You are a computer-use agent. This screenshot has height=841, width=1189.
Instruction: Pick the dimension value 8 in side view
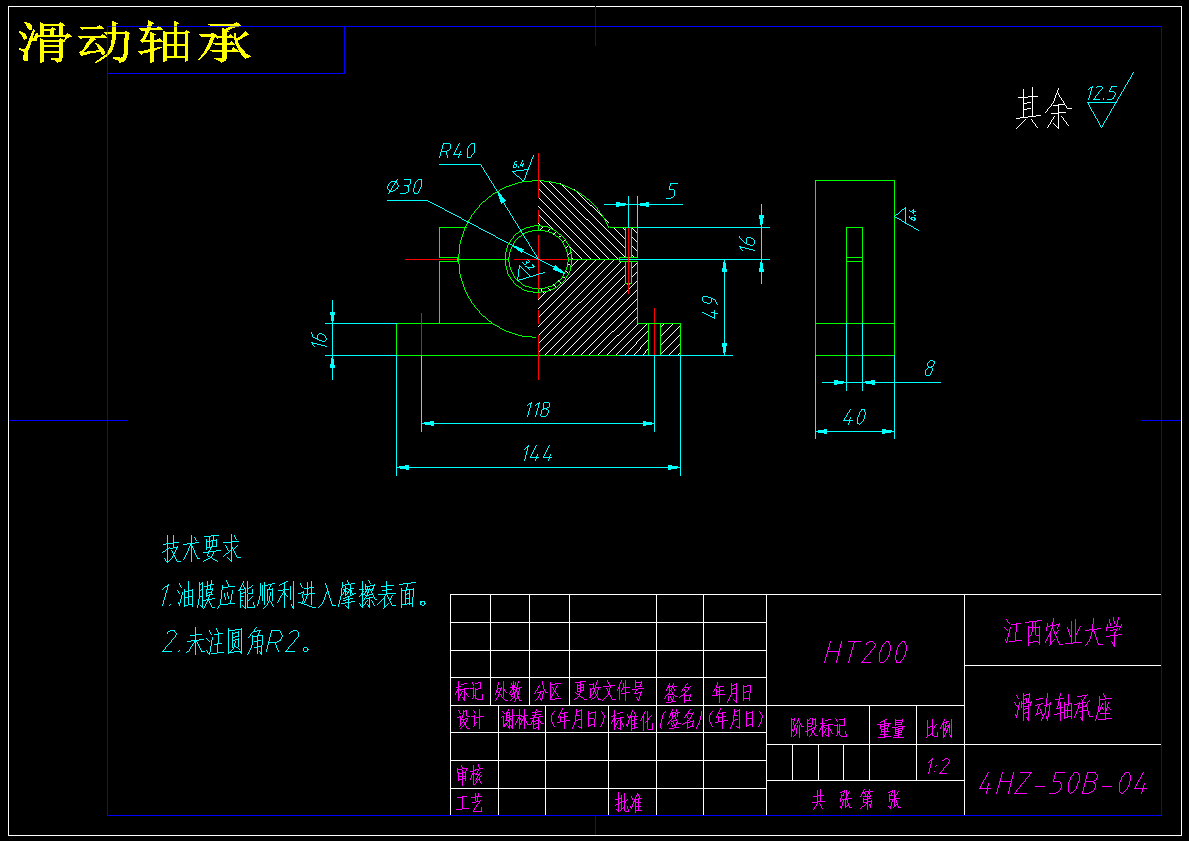click(929, 369)
